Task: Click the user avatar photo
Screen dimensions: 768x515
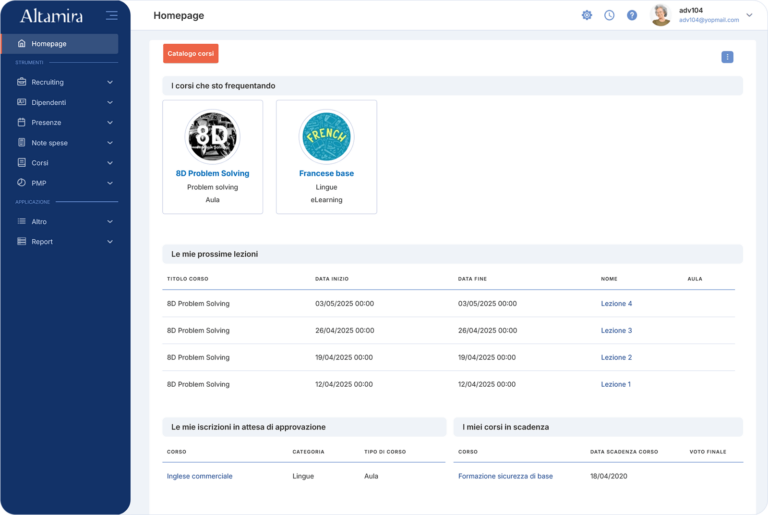Action: (660, 15)
